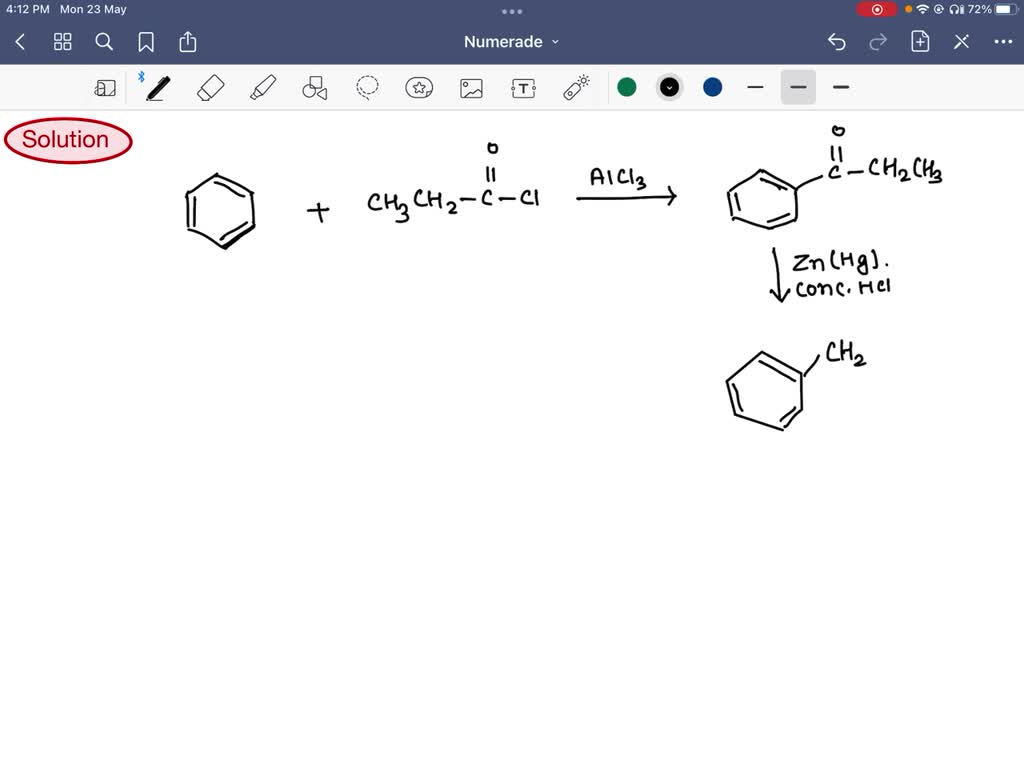Select the thin stroke width
1024x768 pixels.
(x=755, y=87)
